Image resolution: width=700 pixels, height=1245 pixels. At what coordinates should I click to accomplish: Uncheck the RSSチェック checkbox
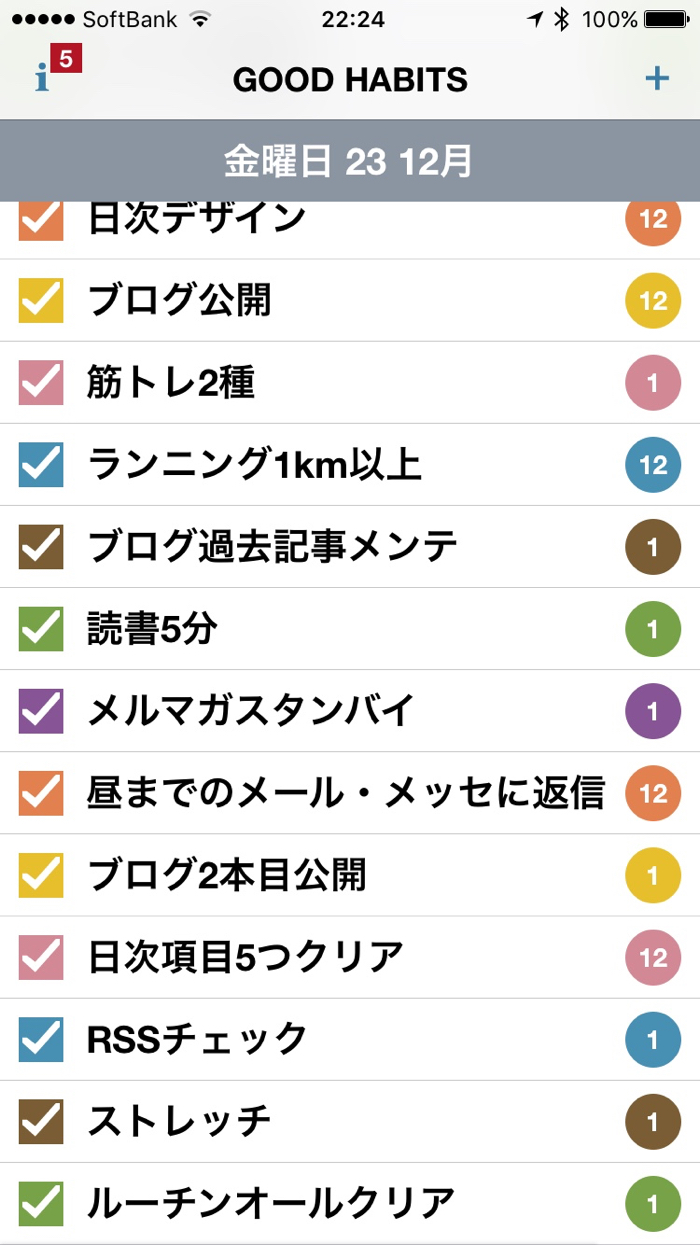click(41, 1040)
